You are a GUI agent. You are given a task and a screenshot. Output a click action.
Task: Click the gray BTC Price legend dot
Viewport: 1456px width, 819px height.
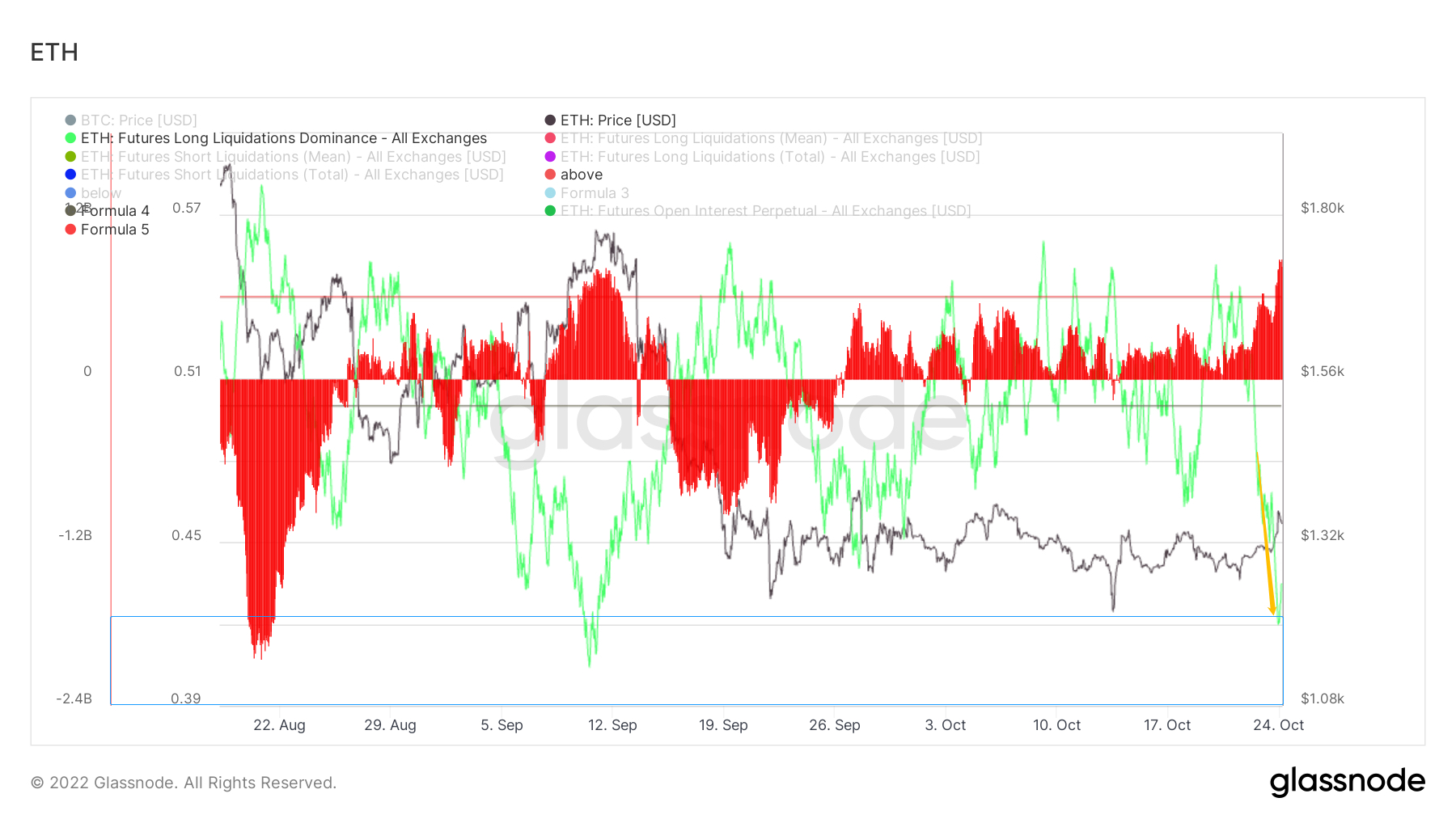pos(70,120)
